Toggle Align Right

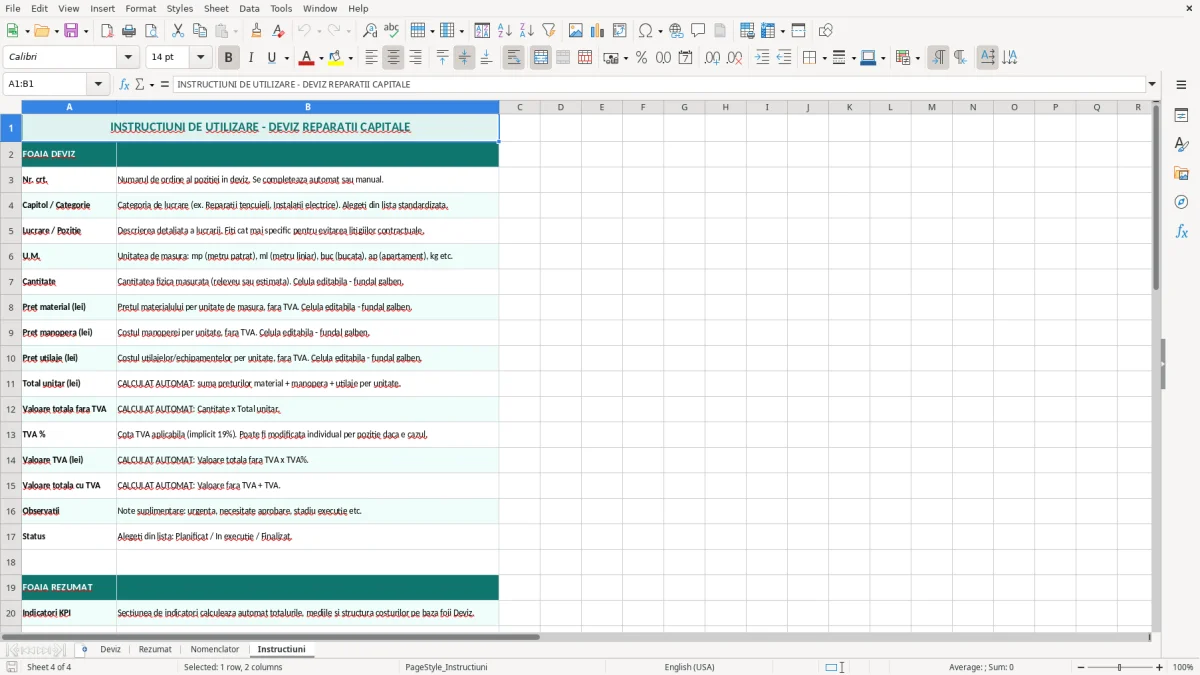tap(415, 58)
